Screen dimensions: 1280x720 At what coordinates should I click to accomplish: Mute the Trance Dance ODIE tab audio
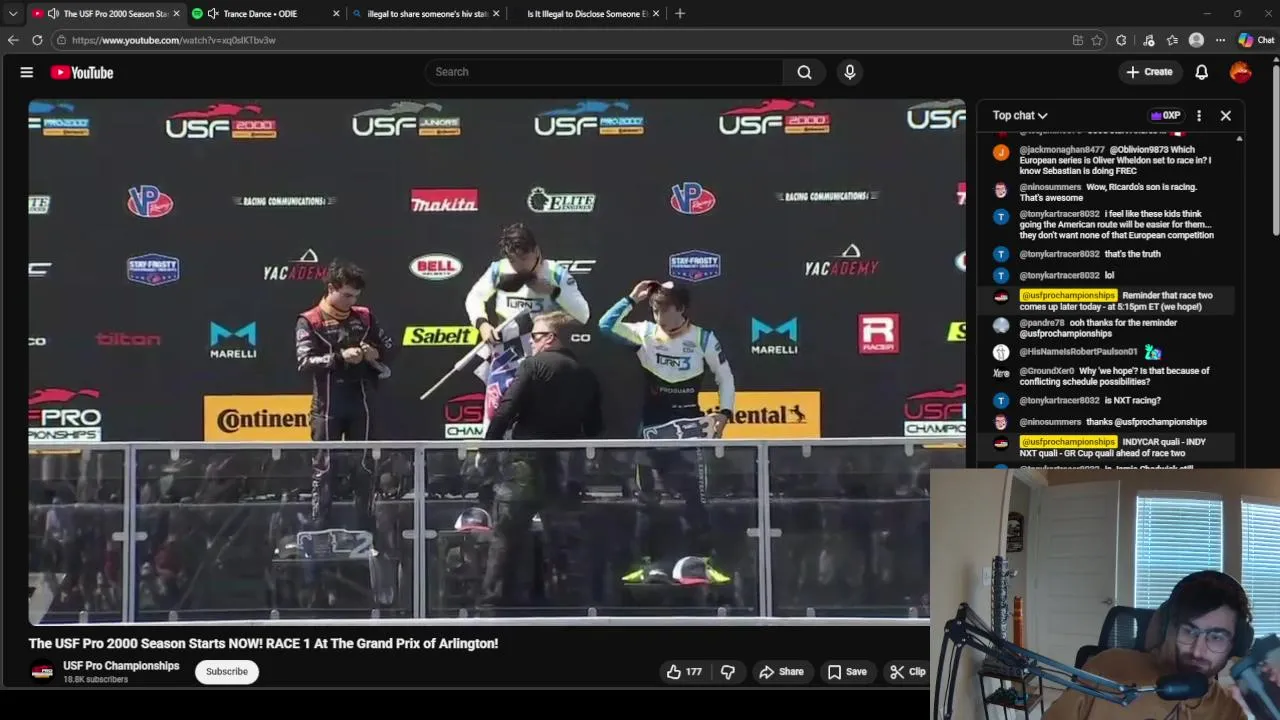click(x=212, y=13)
